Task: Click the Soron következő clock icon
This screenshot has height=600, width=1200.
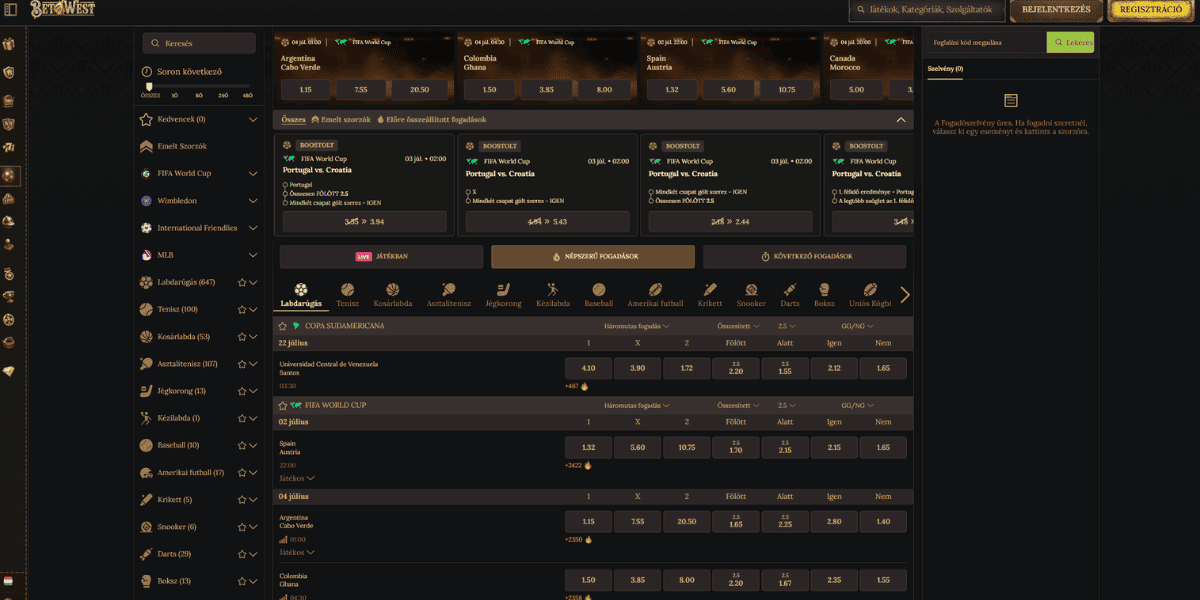Action: pos(148,72)
